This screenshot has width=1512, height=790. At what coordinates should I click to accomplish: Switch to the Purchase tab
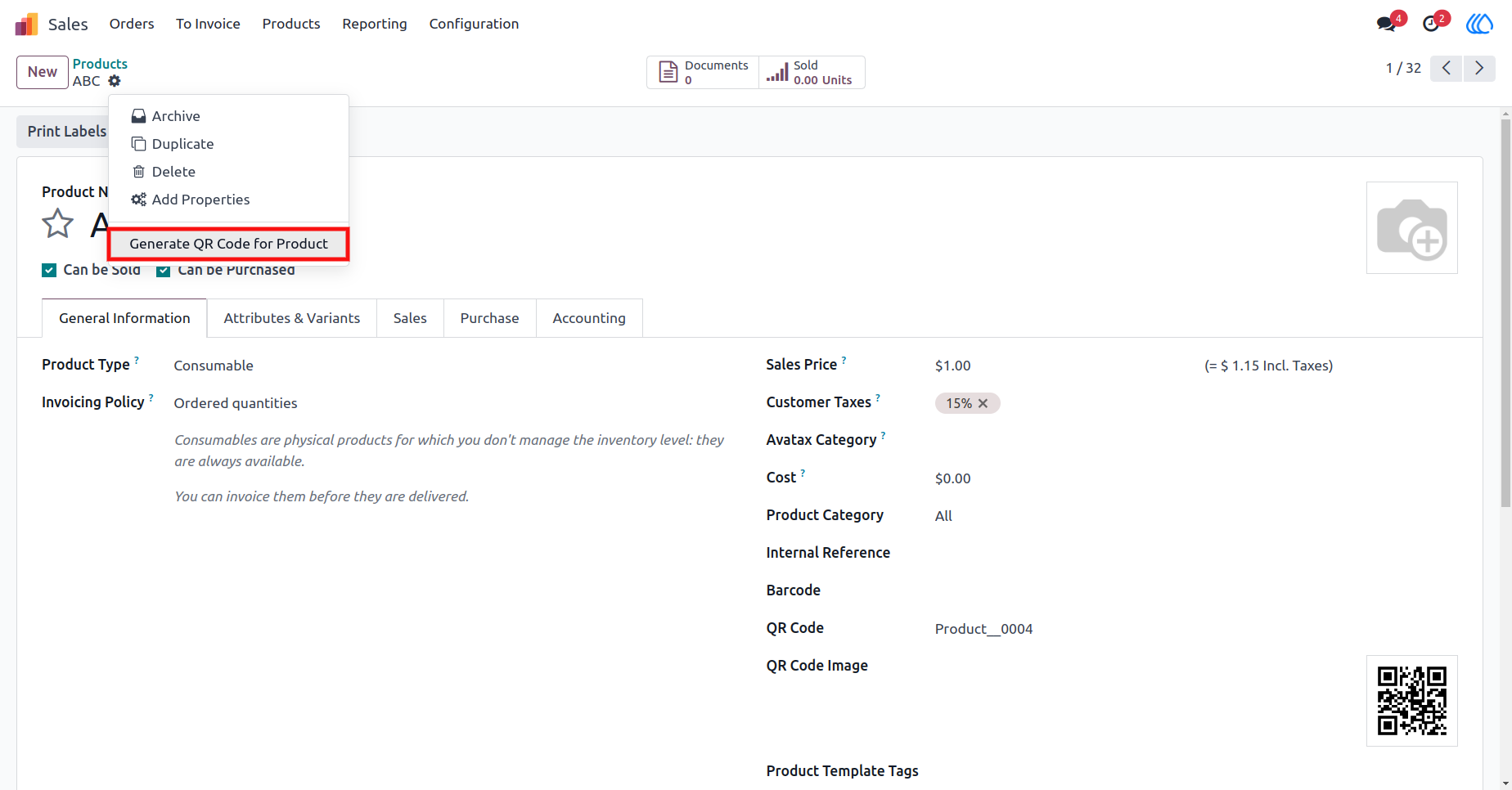coord(489,318)
